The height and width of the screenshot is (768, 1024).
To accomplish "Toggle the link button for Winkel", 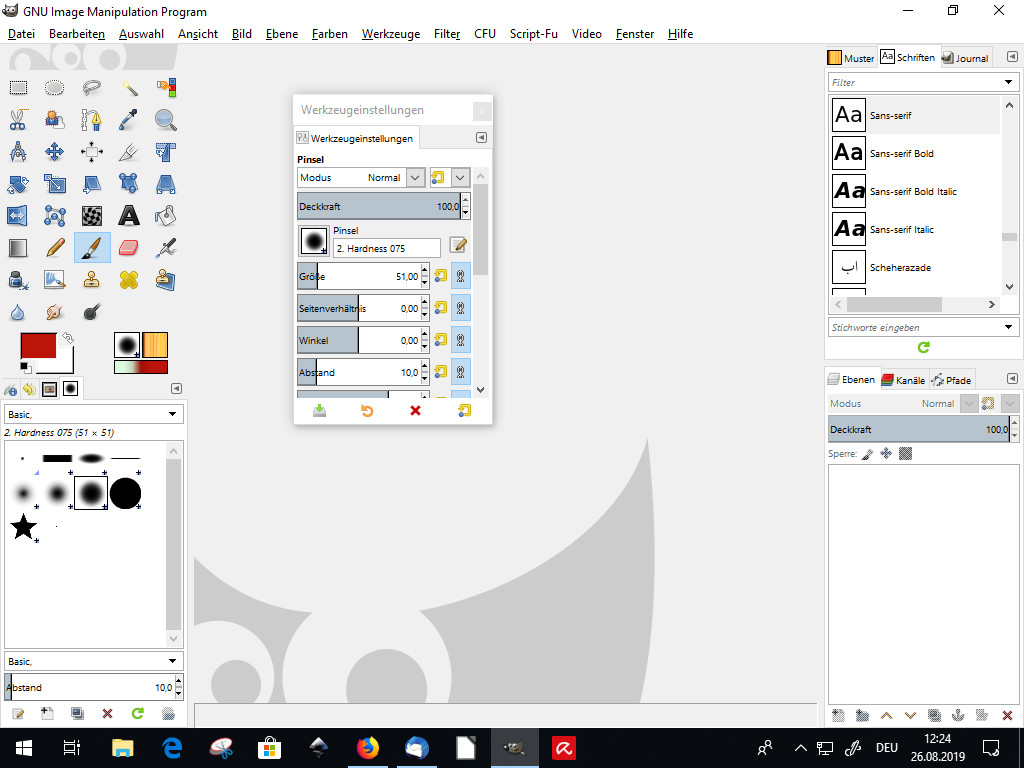I will pyautogui.click(x=461, y=340).
